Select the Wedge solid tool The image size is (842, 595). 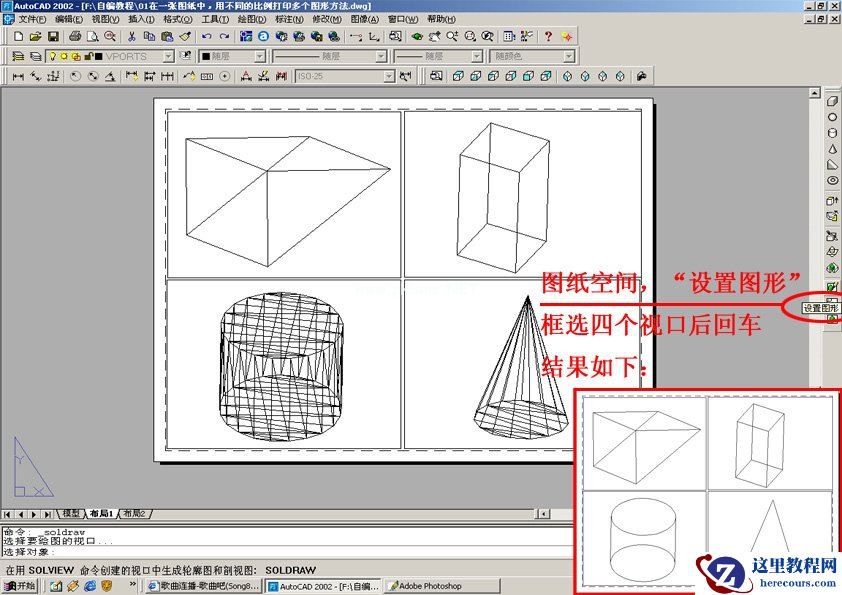point(832,165)
